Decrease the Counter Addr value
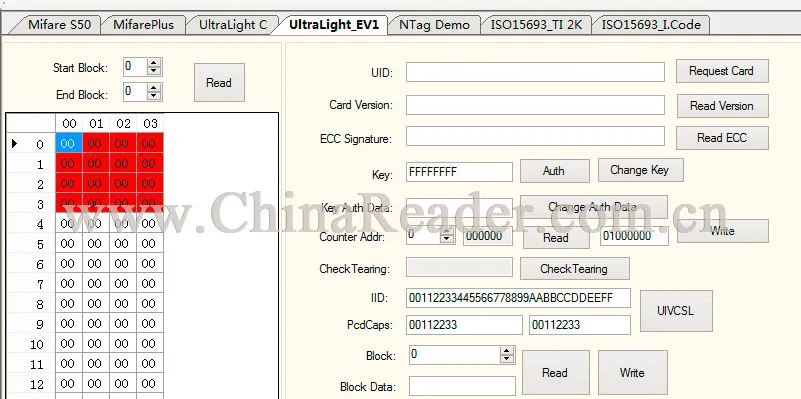This screenshot has width=801, height=399. [447, 240]
